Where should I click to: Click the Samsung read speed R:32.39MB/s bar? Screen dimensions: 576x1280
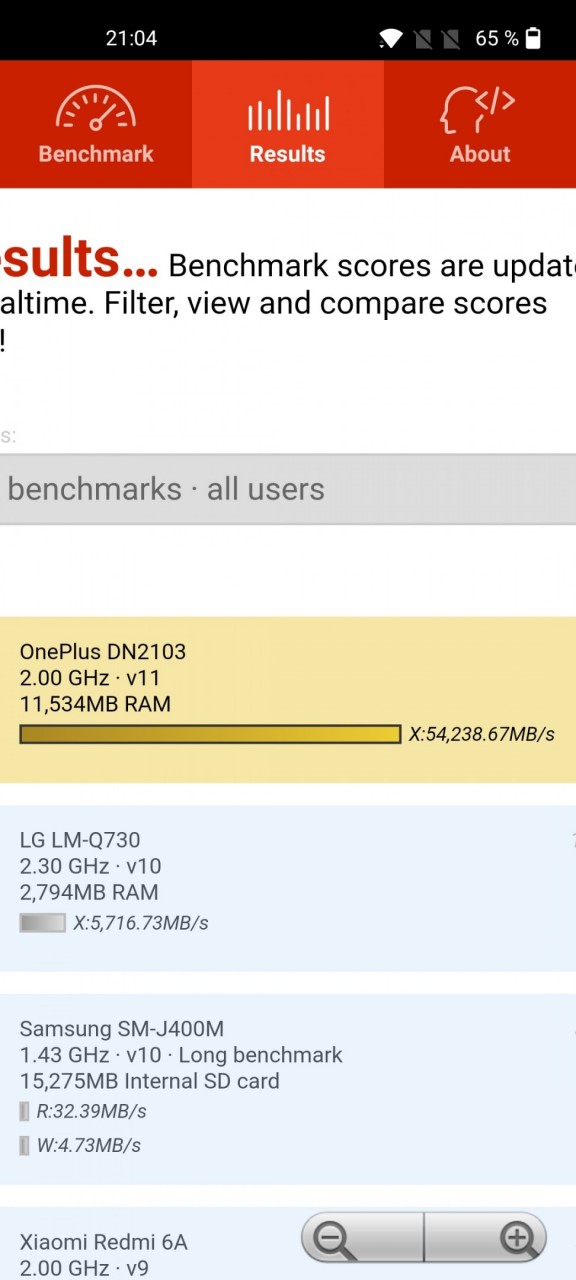coord(25,1111)
